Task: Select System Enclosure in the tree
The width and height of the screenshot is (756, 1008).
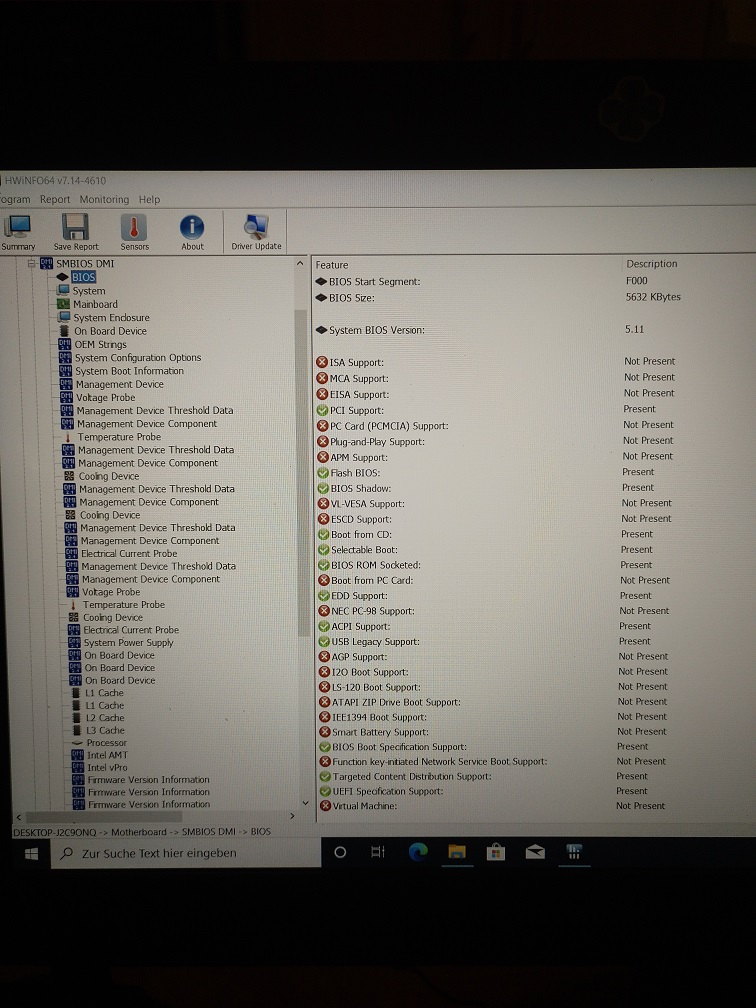Action: point(111,318)
